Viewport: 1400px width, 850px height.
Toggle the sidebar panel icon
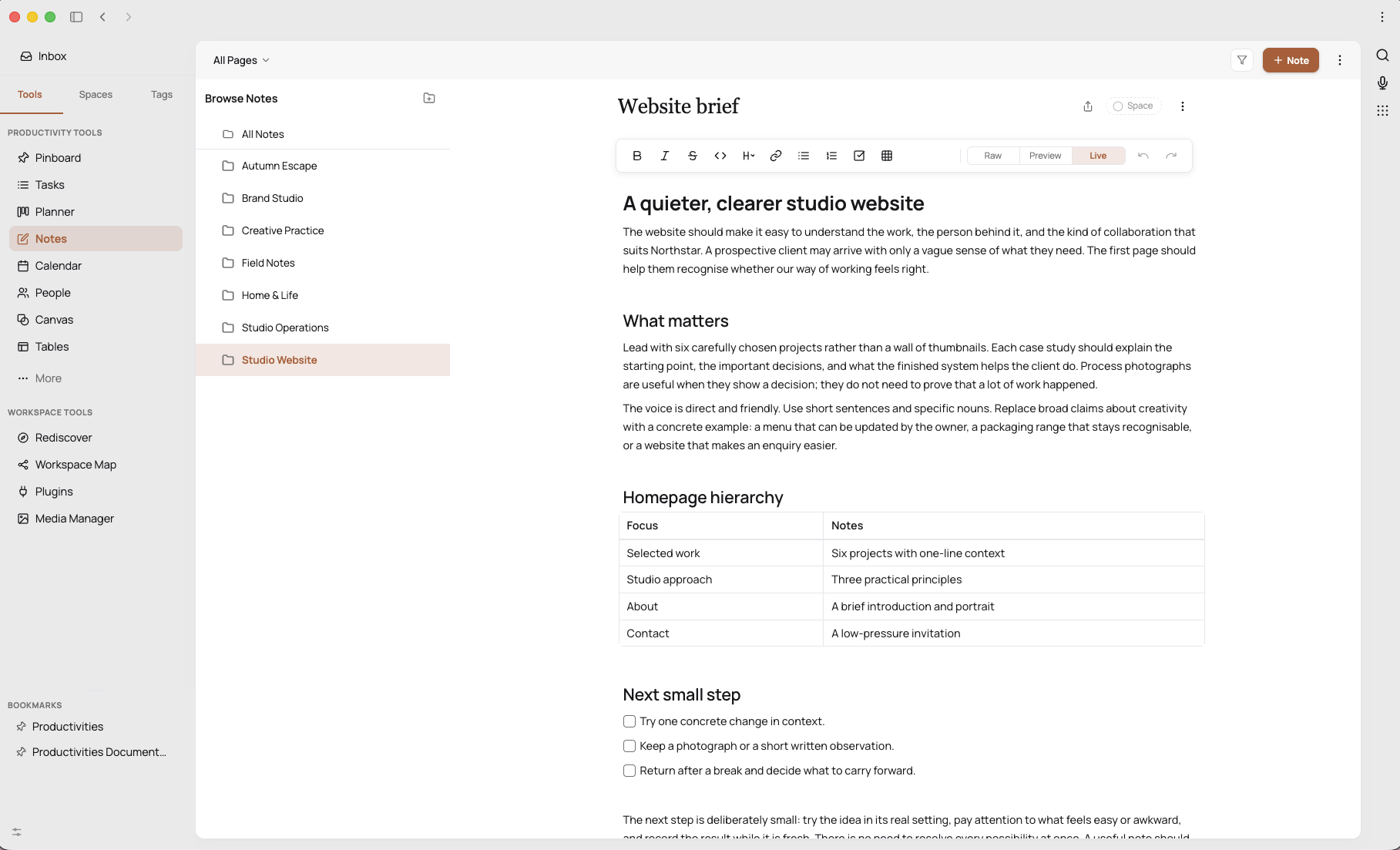pos(76,17)
